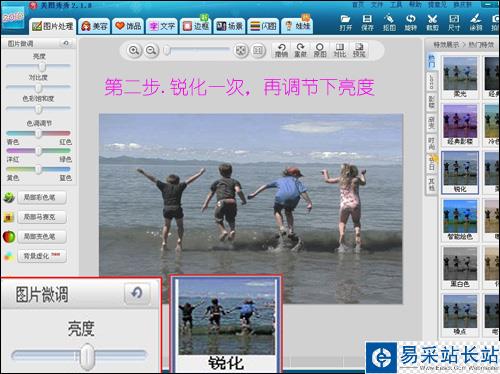This screenshot has width=500, height=374.
Task: Click the 局部变色笔 button
Action: click(42, 237)
